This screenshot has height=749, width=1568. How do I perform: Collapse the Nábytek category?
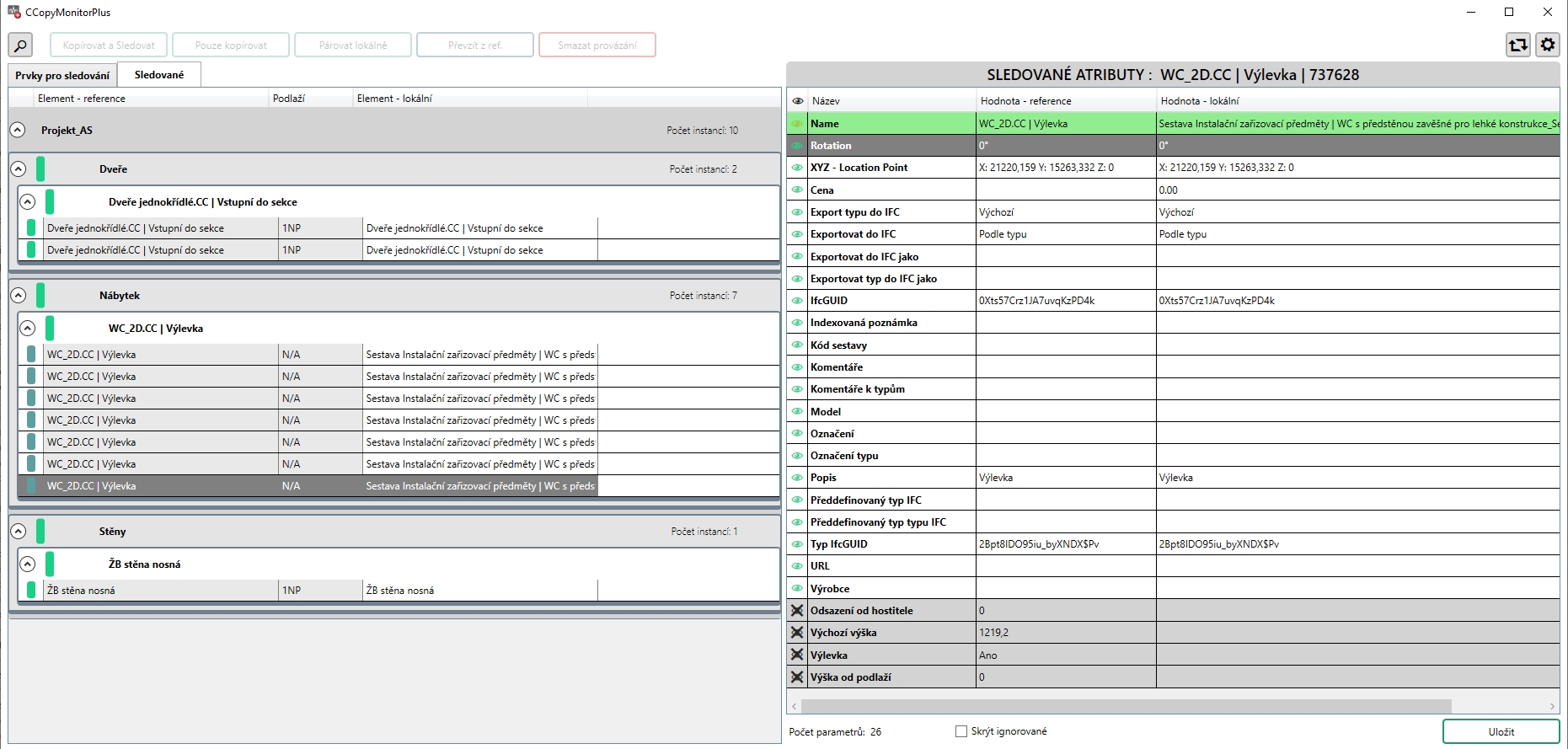(x=19, y=295)
